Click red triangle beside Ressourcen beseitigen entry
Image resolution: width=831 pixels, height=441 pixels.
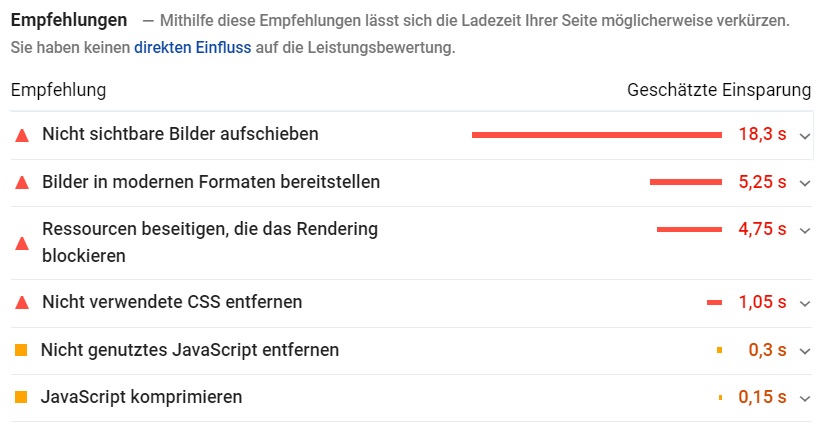pos(22,243)
